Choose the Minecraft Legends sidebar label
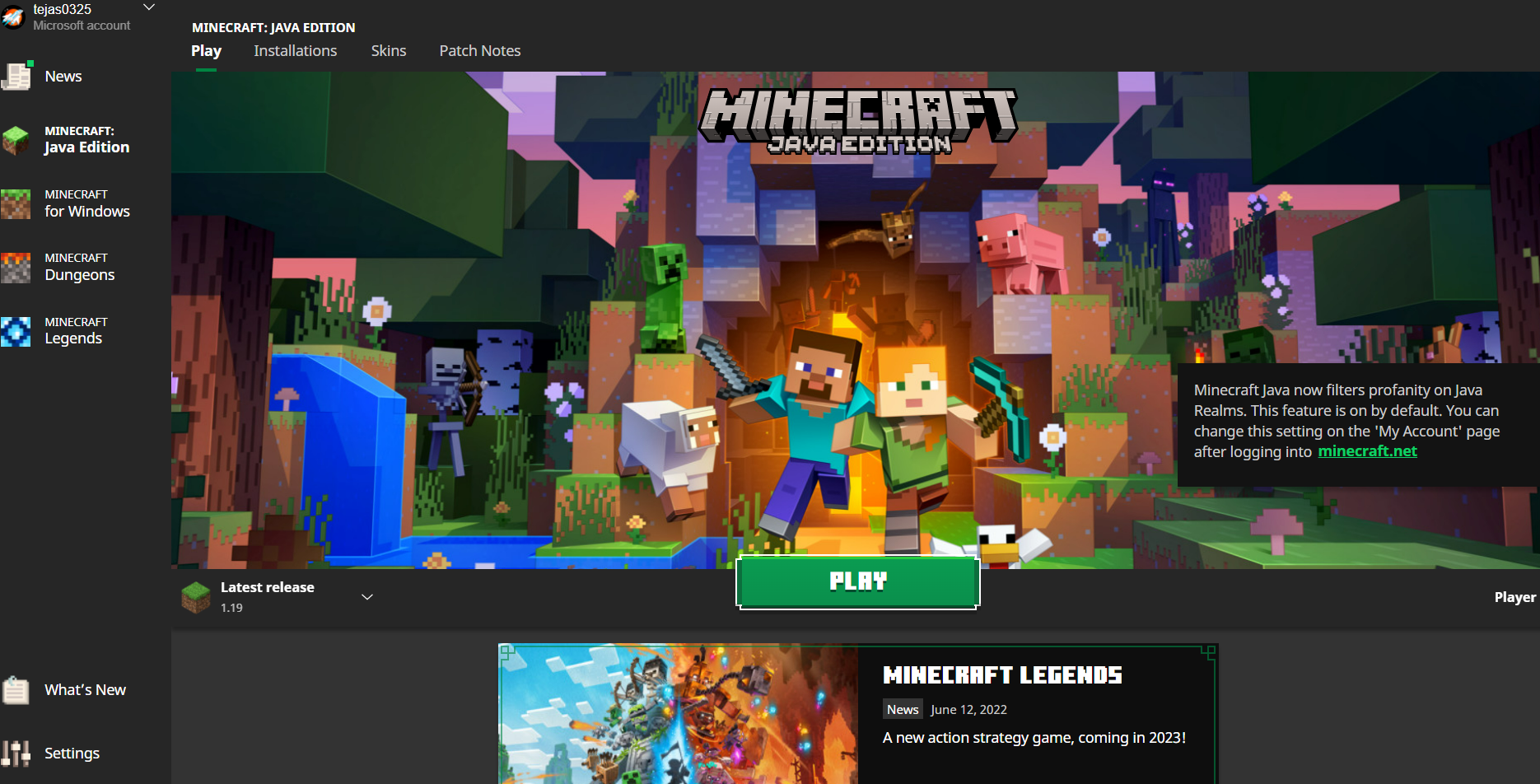The width and height of the screenshot is (1540, 784). 76,331
